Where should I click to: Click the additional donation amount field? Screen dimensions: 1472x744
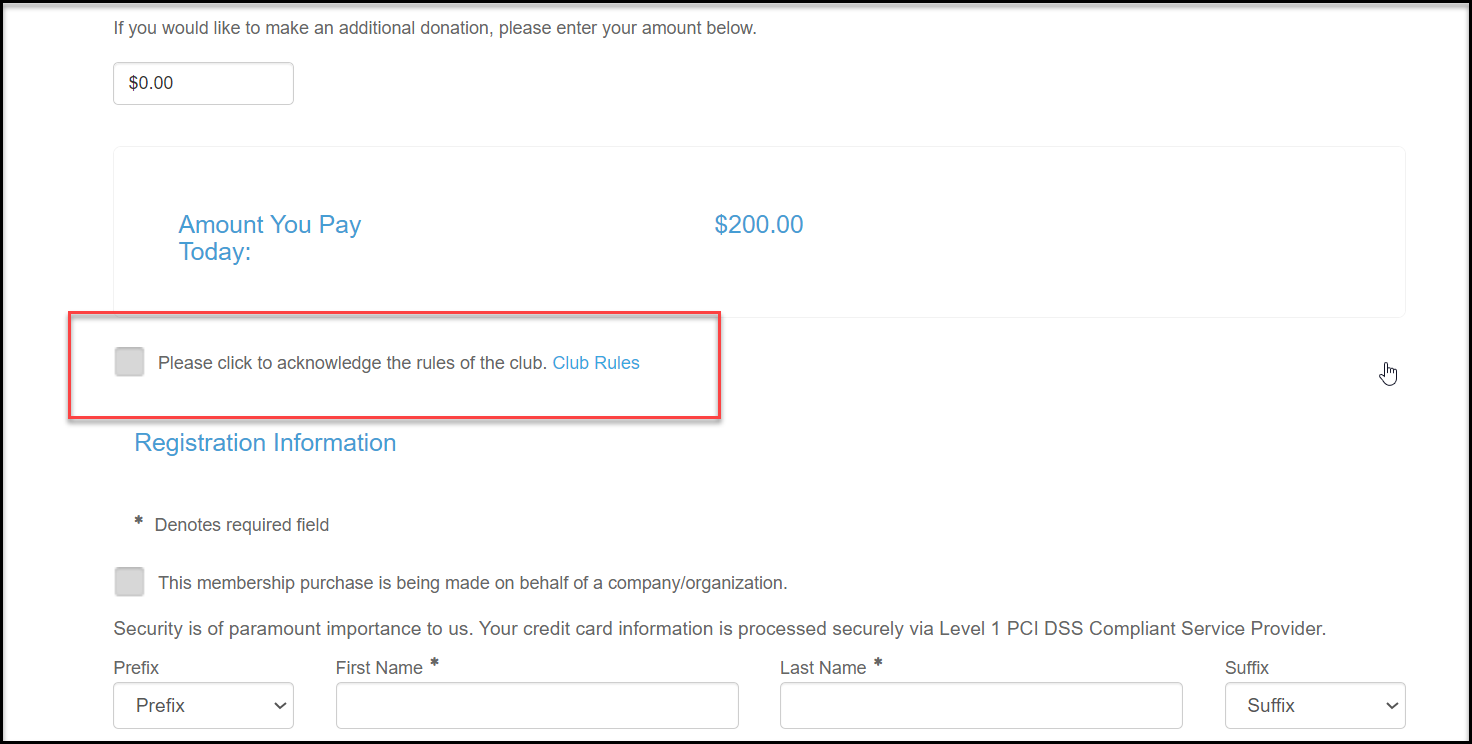203,83
